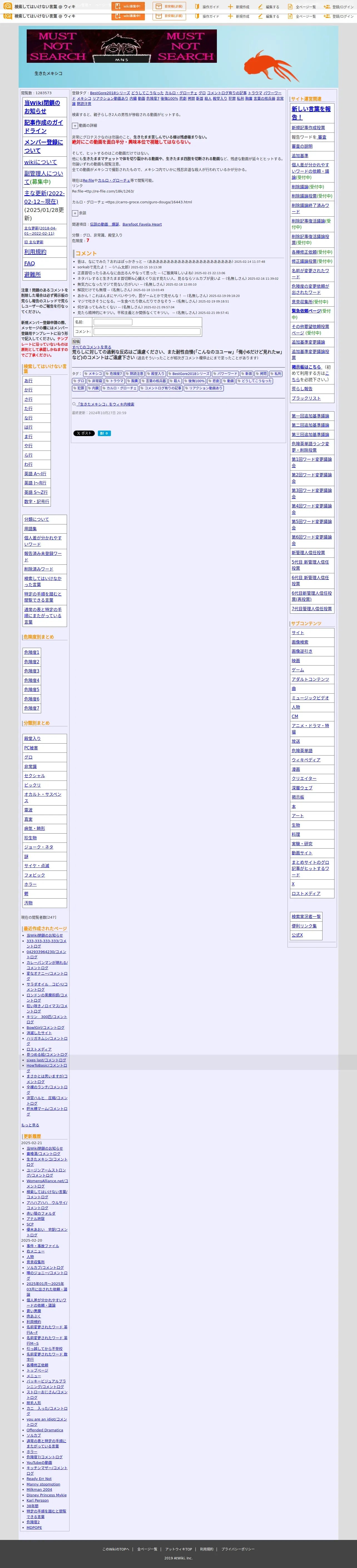
Task: Open 分類について link
Action: [36, 519]
